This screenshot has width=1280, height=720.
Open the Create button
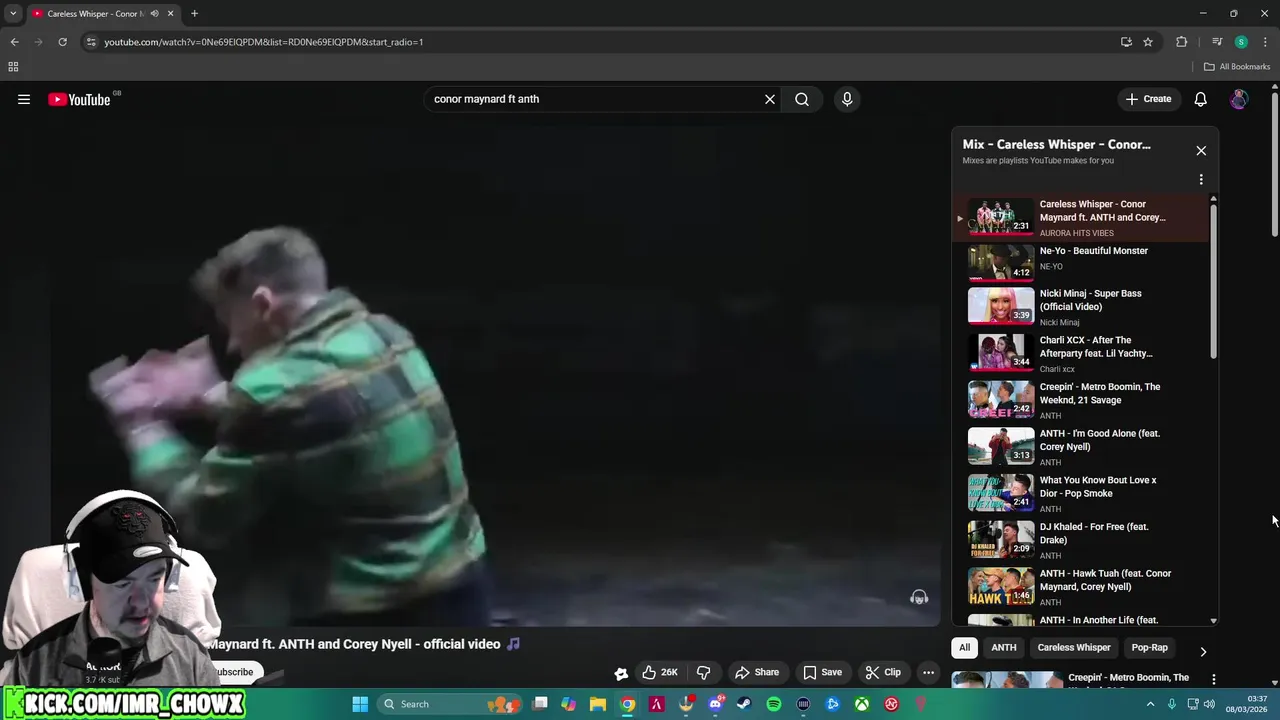pyautogui.click(x=1148, y=99)
